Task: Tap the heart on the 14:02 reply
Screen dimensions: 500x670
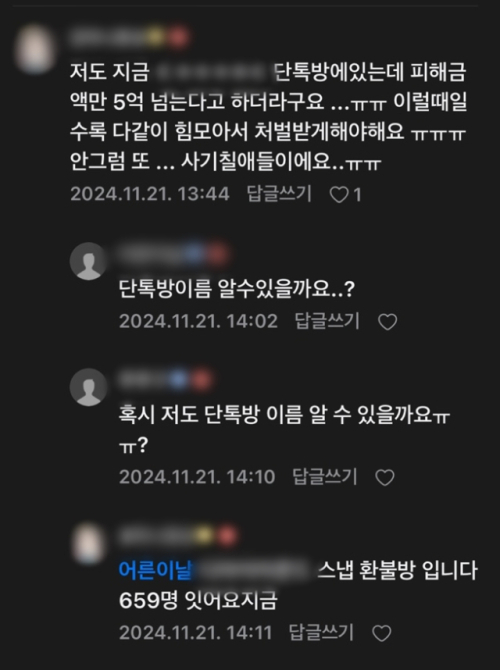Action: (x=388, y=322)
